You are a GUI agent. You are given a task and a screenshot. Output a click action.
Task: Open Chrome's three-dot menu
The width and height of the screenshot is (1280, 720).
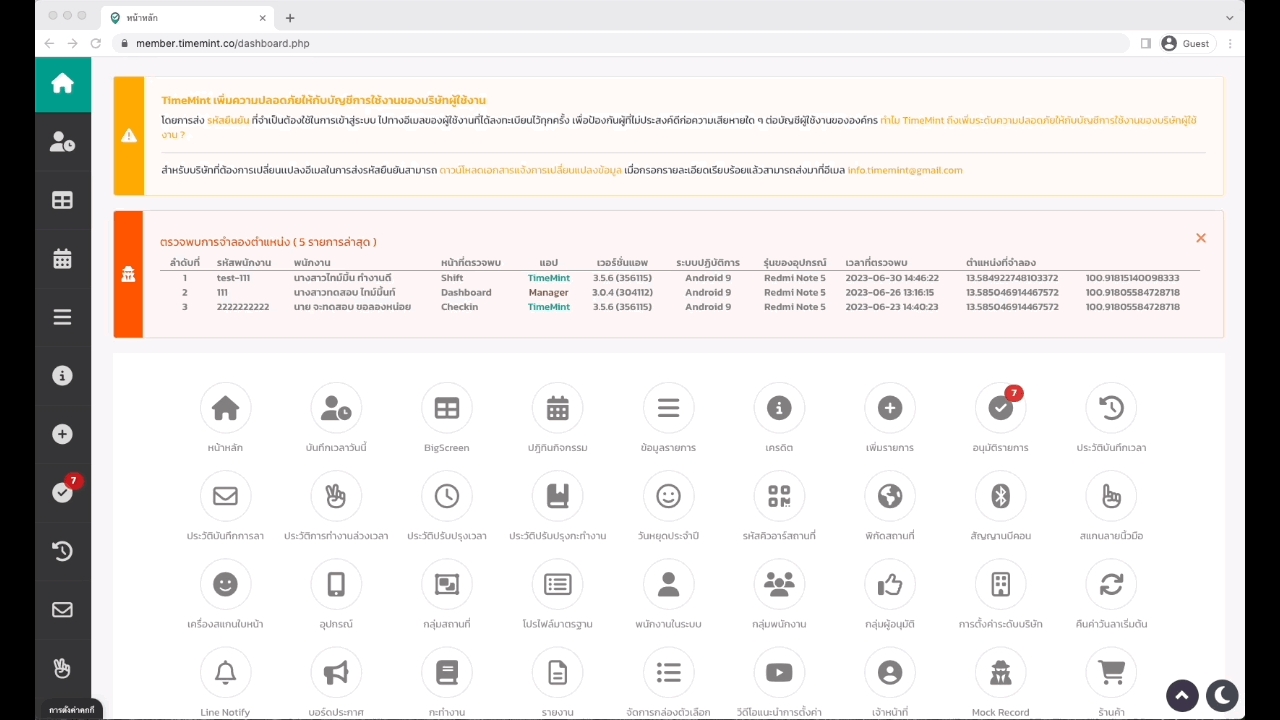coord(1230,44)
